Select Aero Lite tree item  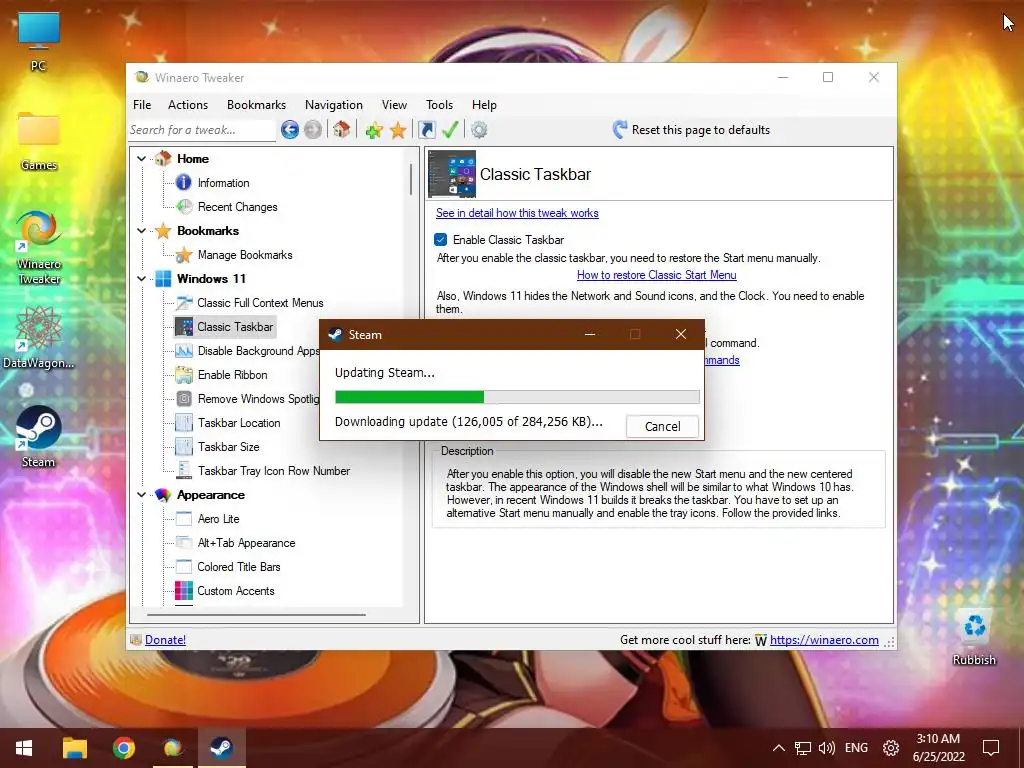point(218,519)
